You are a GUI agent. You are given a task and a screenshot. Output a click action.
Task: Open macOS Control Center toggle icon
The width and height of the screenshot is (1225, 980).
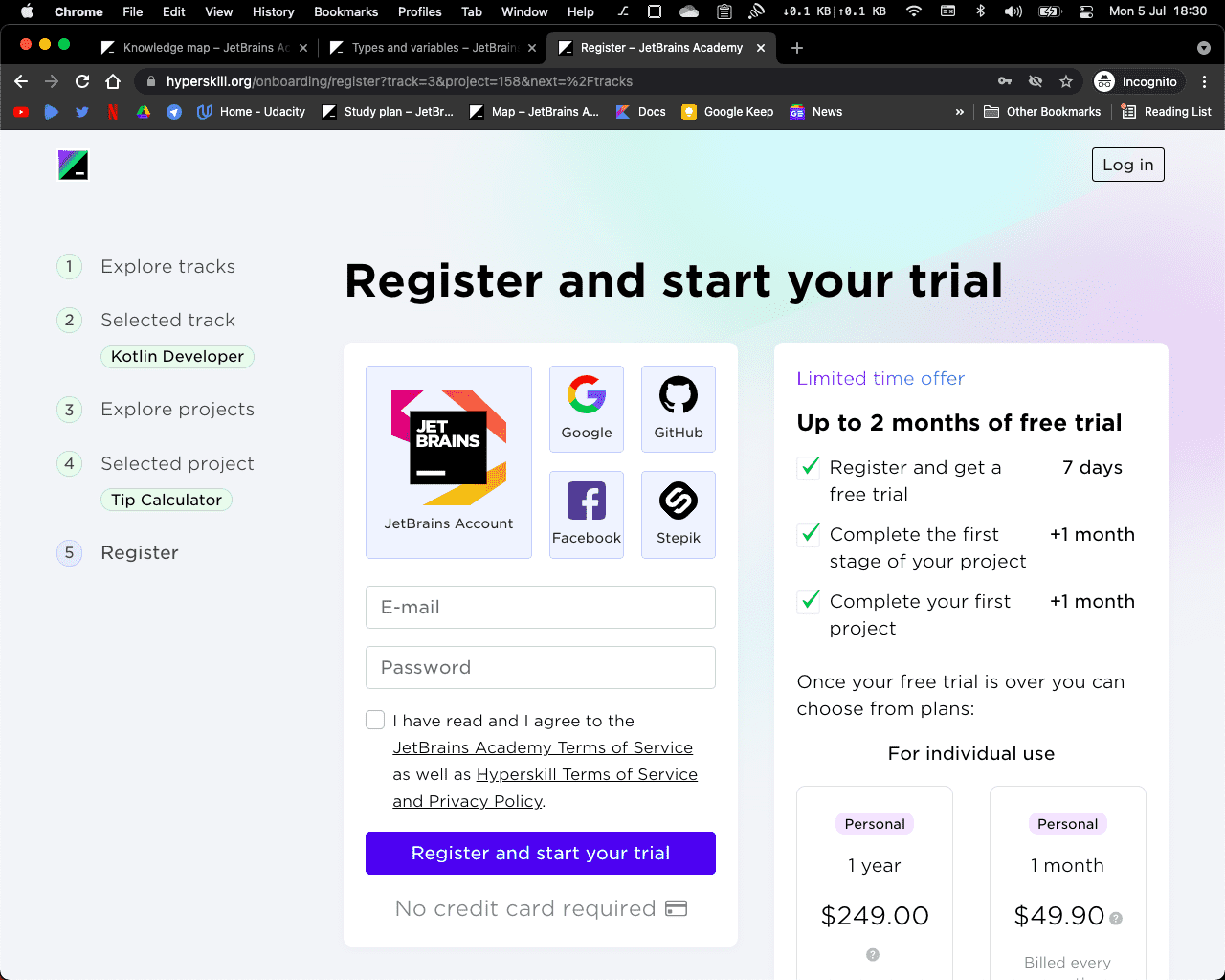pyautogui.click(x=1085, y=11)
